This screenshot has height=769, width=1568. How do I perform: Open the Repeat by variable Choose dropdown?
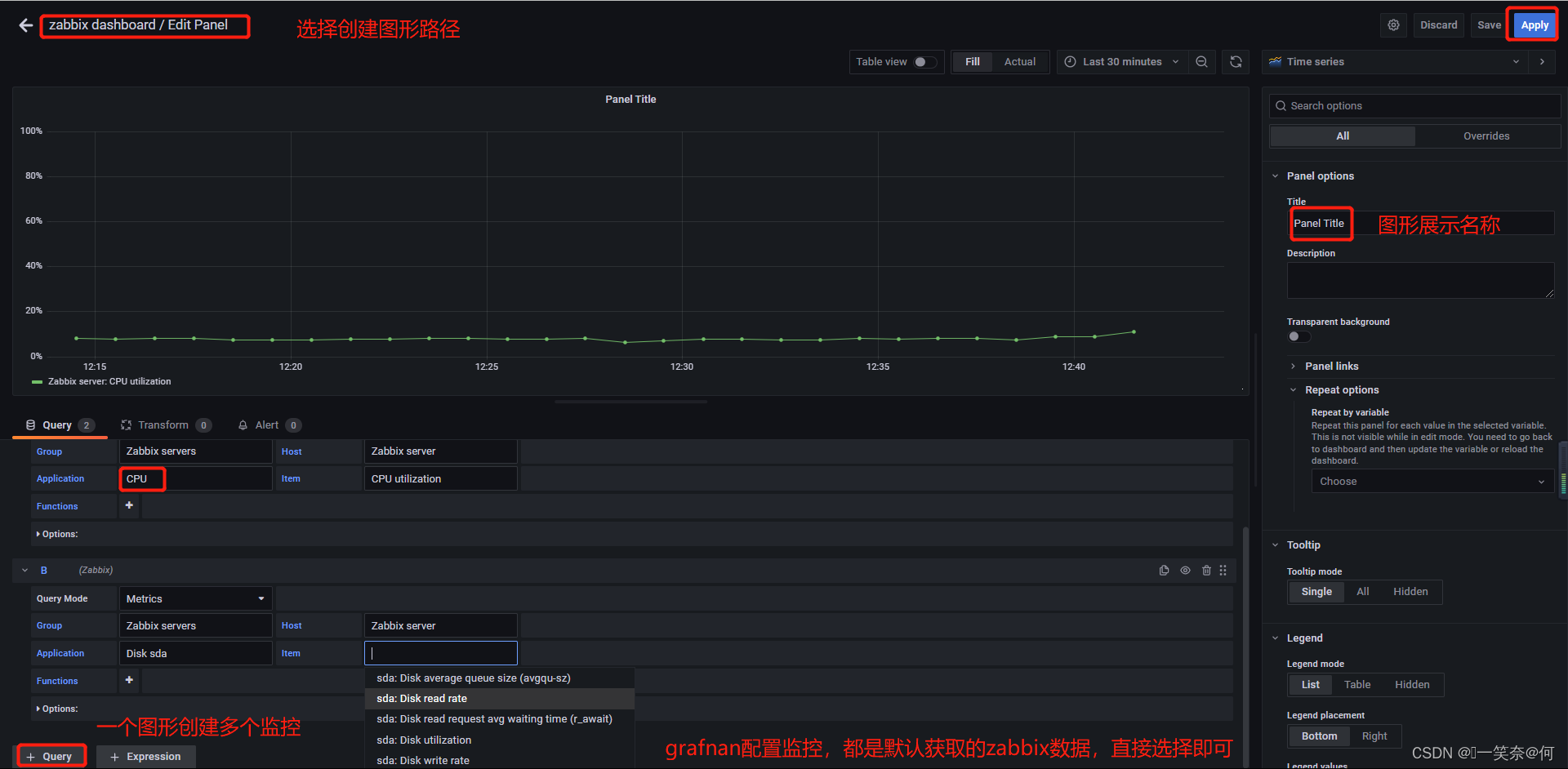pos(1432,482)
